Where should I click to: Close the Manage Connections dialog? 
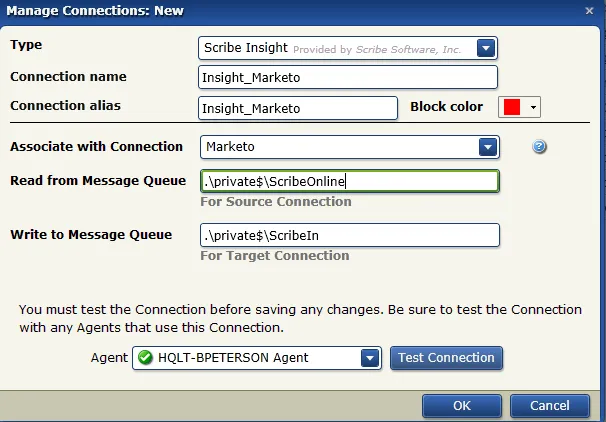[589, 11]
